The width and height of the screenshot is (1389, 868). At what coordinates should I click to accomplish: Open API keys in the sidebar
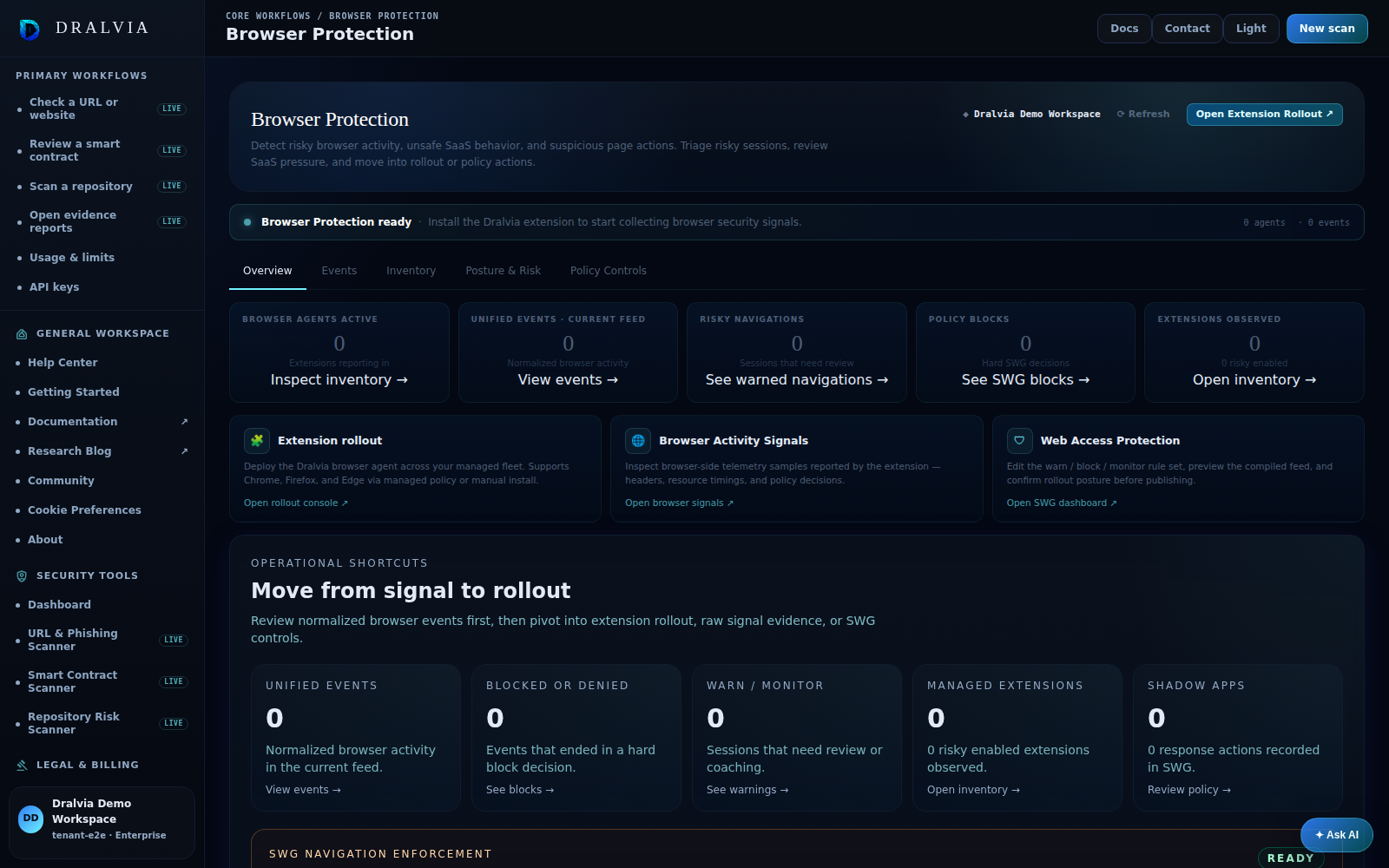[x=102, y=287]
